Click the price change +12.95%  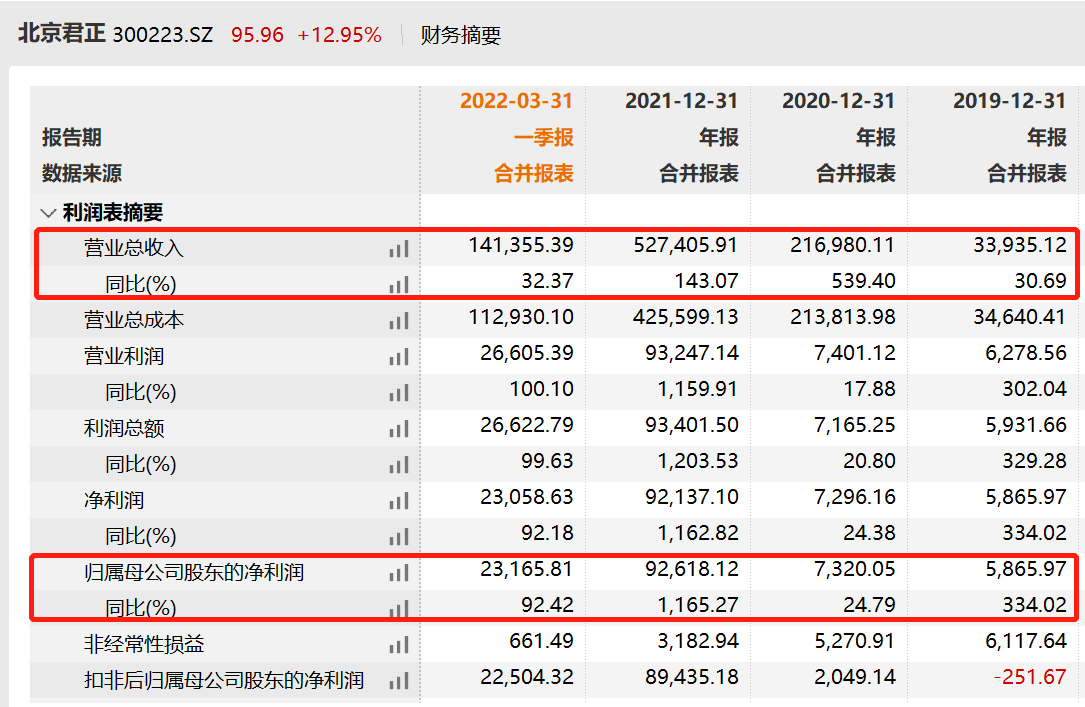point(340,35)
